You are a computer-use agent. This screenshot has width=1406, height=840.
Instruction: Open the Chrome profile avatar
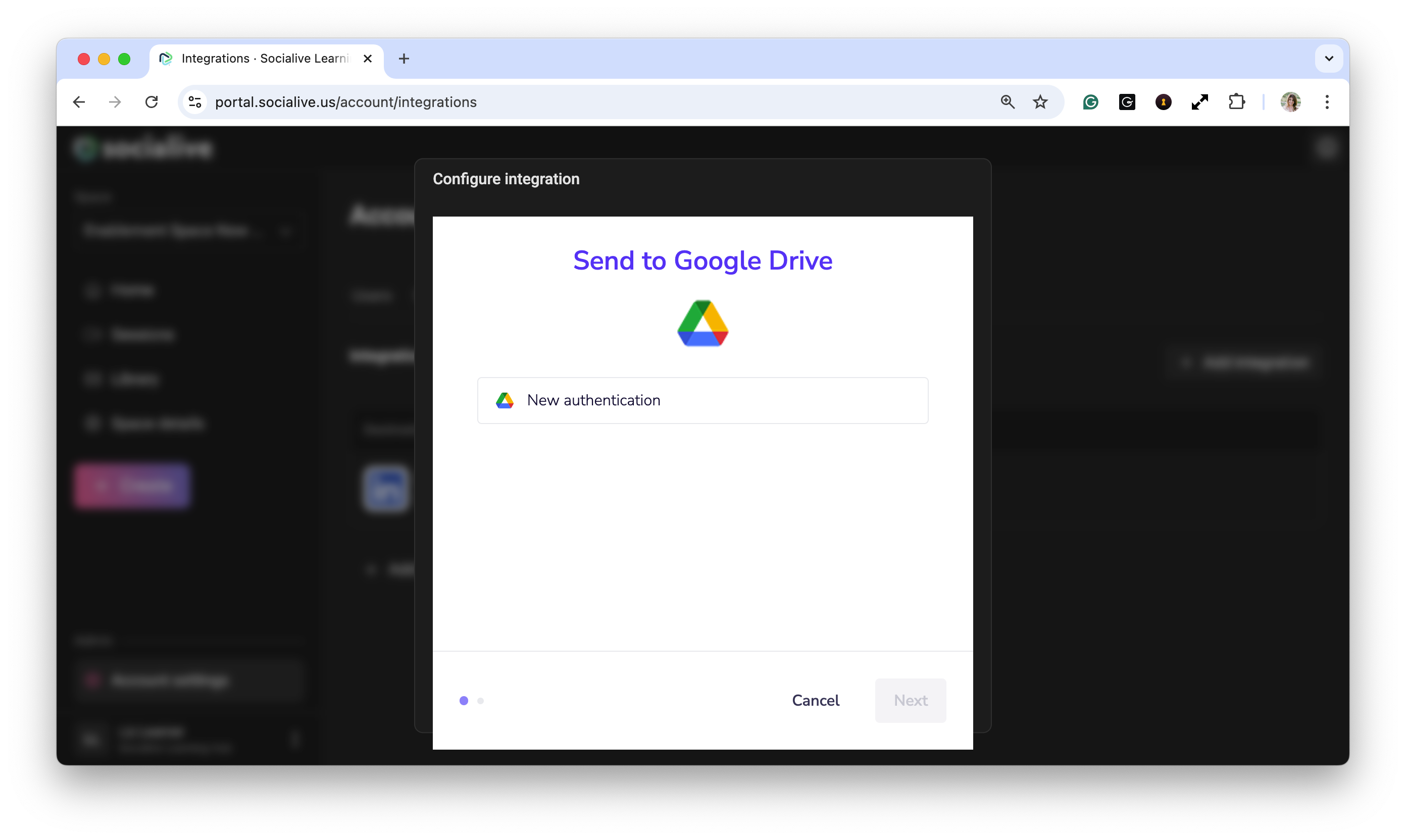tap(1290, 102)
